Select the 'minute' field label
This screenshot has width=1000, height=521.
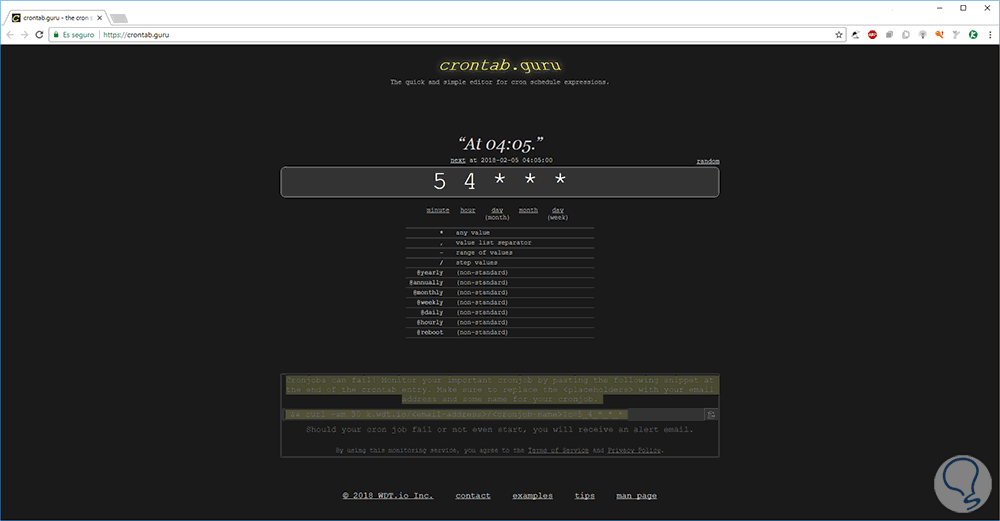438,210
